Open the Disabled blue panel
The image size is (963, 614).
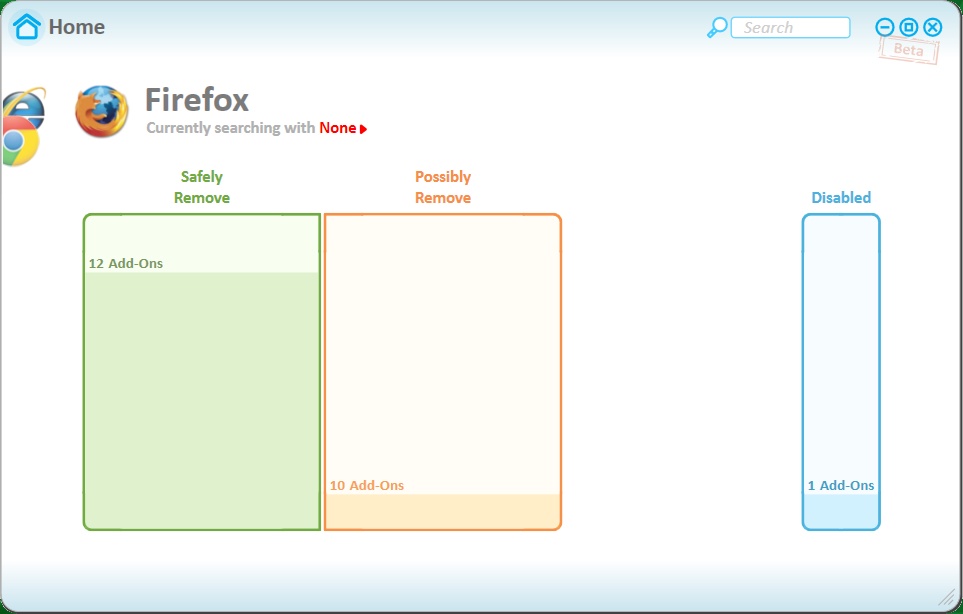coord(841,372)
